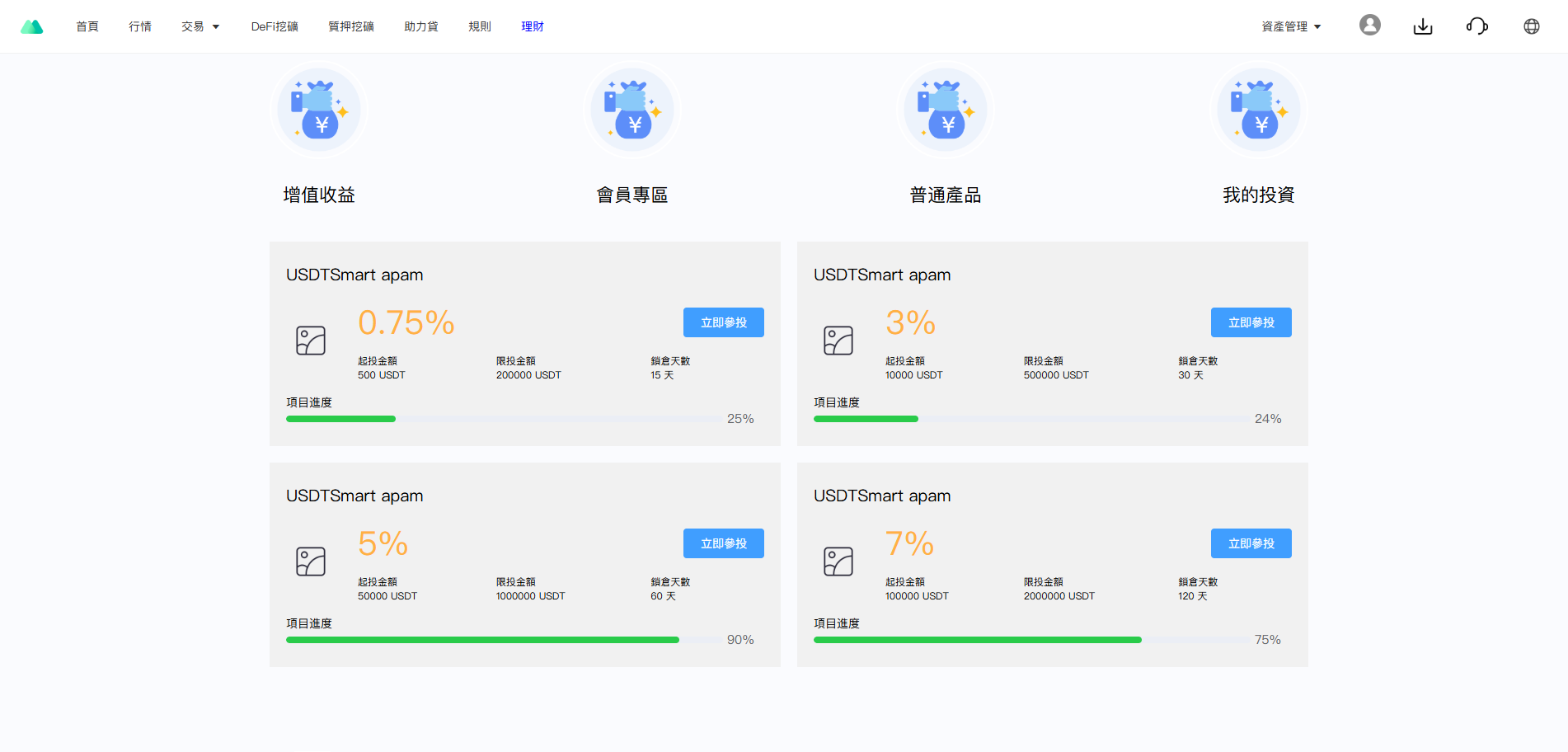
Task: Open the user profile avatar icon
Action: click(1369, 26)
